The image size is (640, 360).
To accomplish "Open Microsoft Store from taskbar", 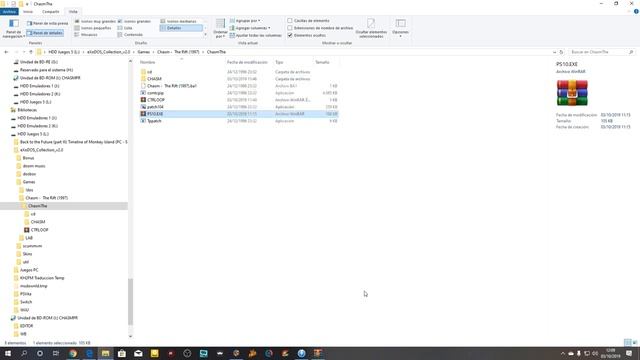I will 122,353.
